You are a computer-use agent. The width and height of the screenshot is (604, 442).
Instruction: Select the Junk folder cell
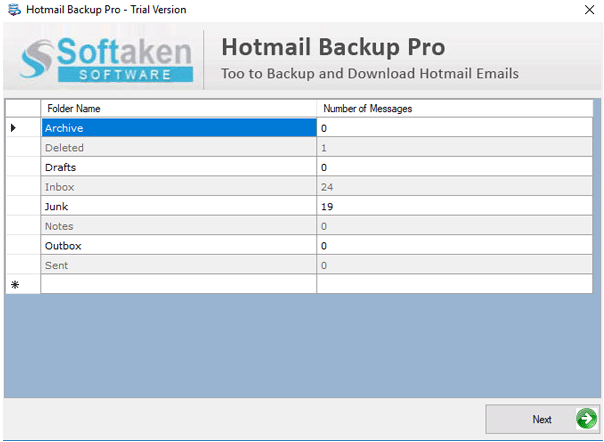click(179, 206)
